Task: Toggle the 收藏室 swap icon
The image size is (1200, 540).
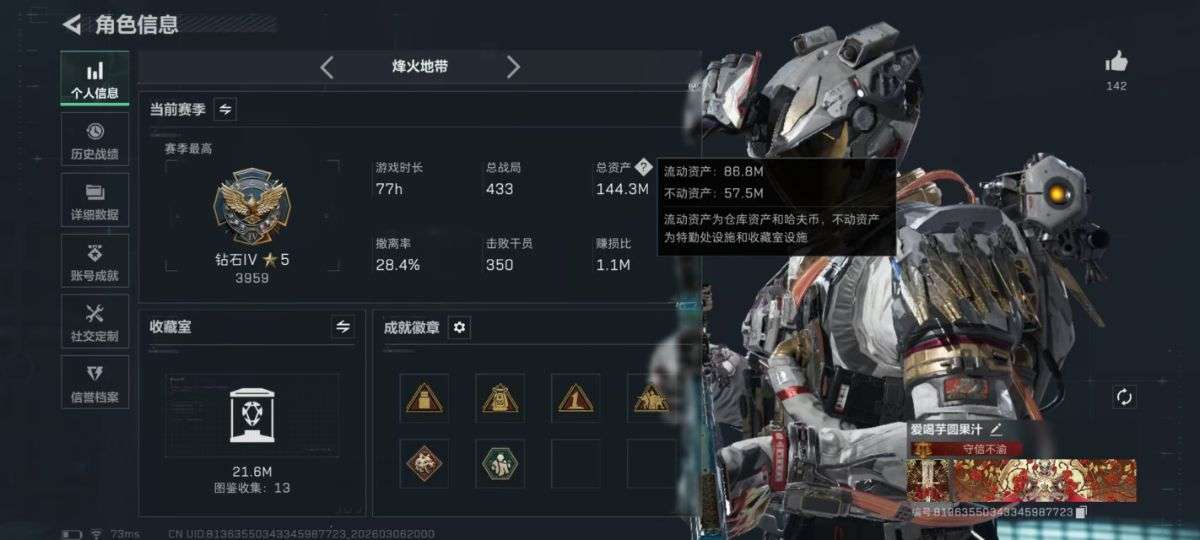Action: tap(343, 326)
